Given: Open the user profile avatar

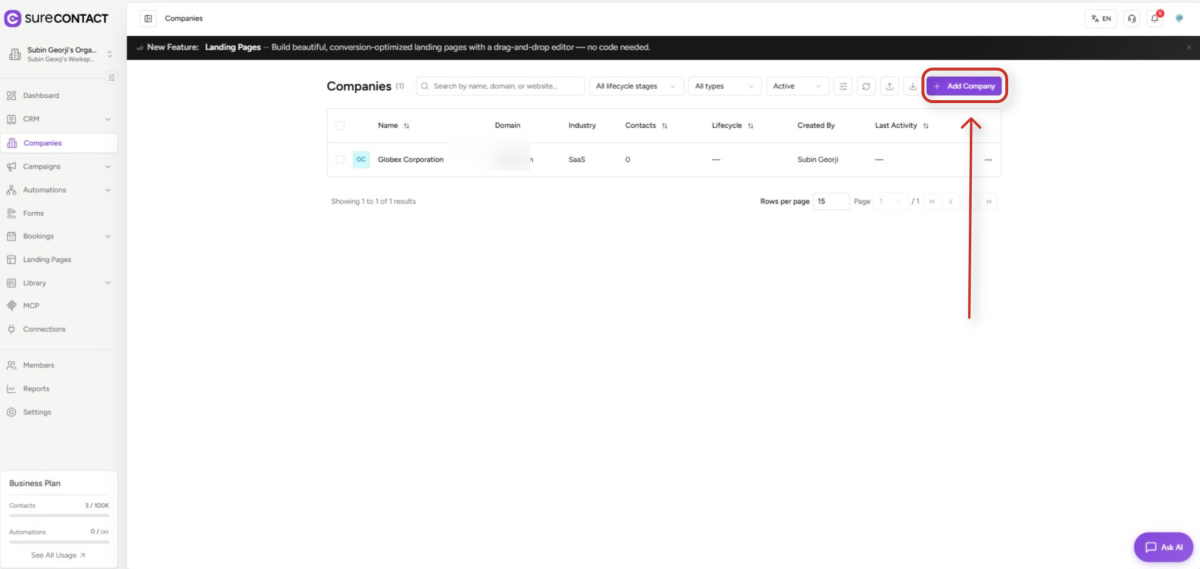Looking at the screenshot, I should 1179,18.
